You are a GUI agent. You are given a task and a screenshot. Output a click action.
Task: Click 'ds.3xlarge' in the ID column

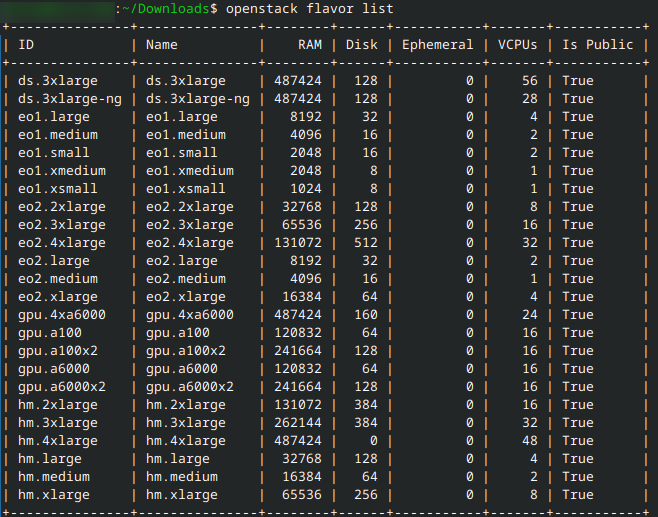pos(58,81)
